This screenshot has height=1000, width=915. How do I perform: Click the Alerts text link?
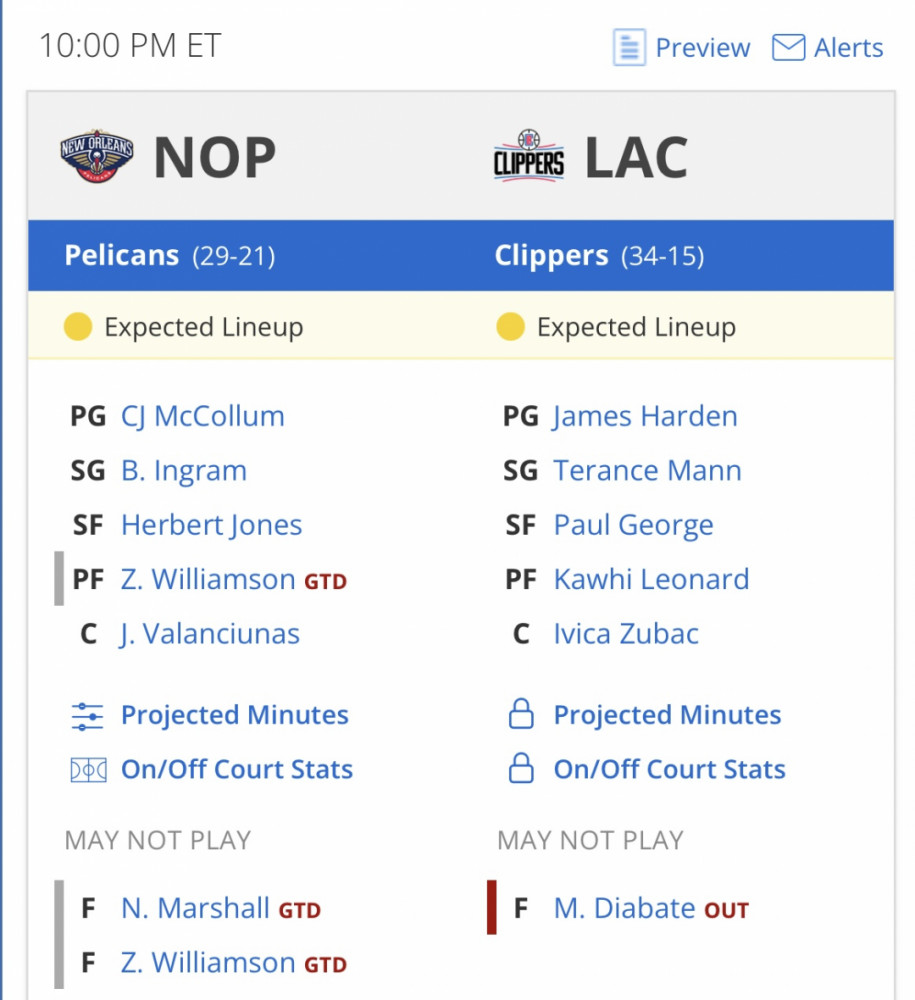[x=849, y=48]
